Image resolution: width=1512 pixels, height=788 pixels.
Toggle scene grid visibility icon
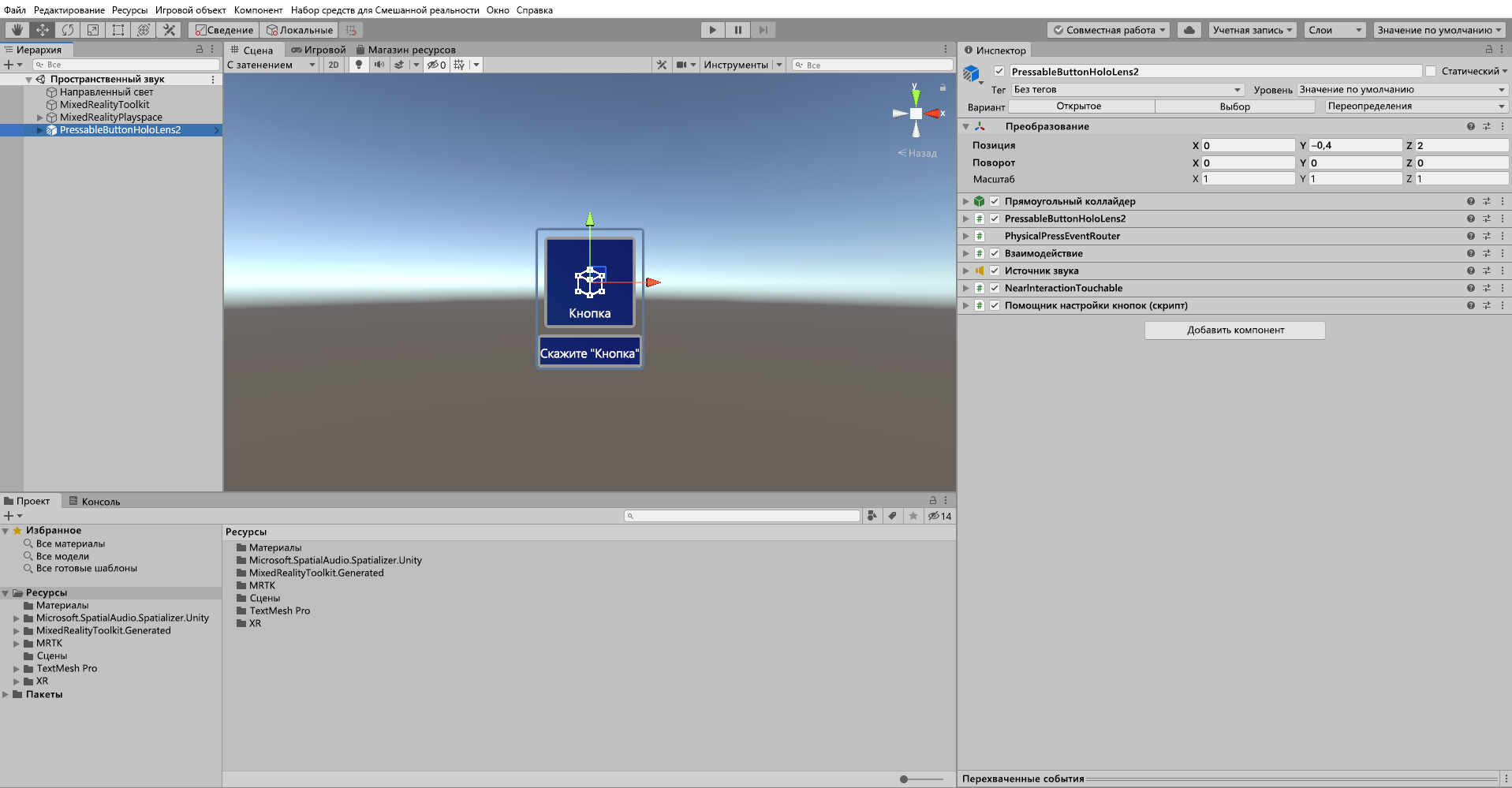coord(459,65)
